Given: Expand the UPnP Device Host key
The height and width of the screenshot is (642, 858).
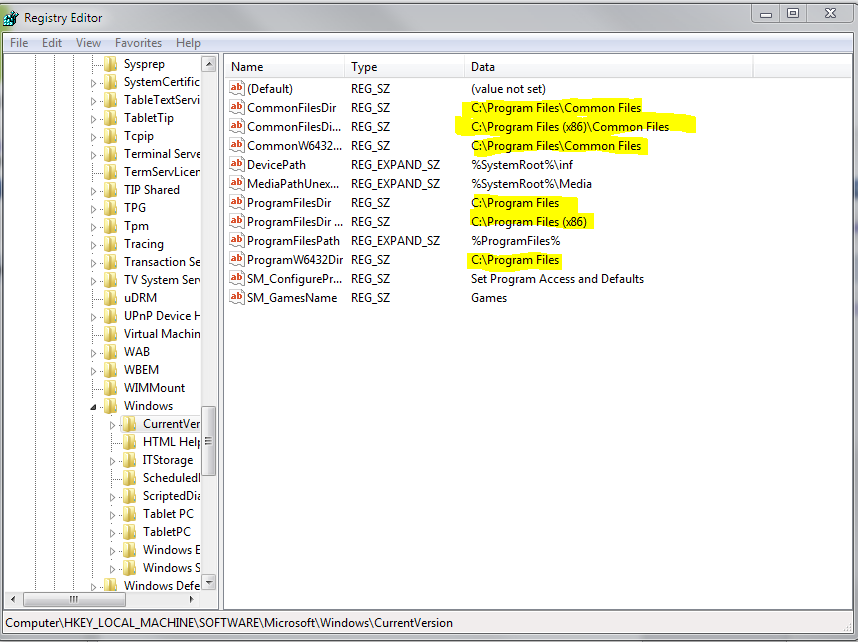Looking at the screenshot, I should 93,317.
